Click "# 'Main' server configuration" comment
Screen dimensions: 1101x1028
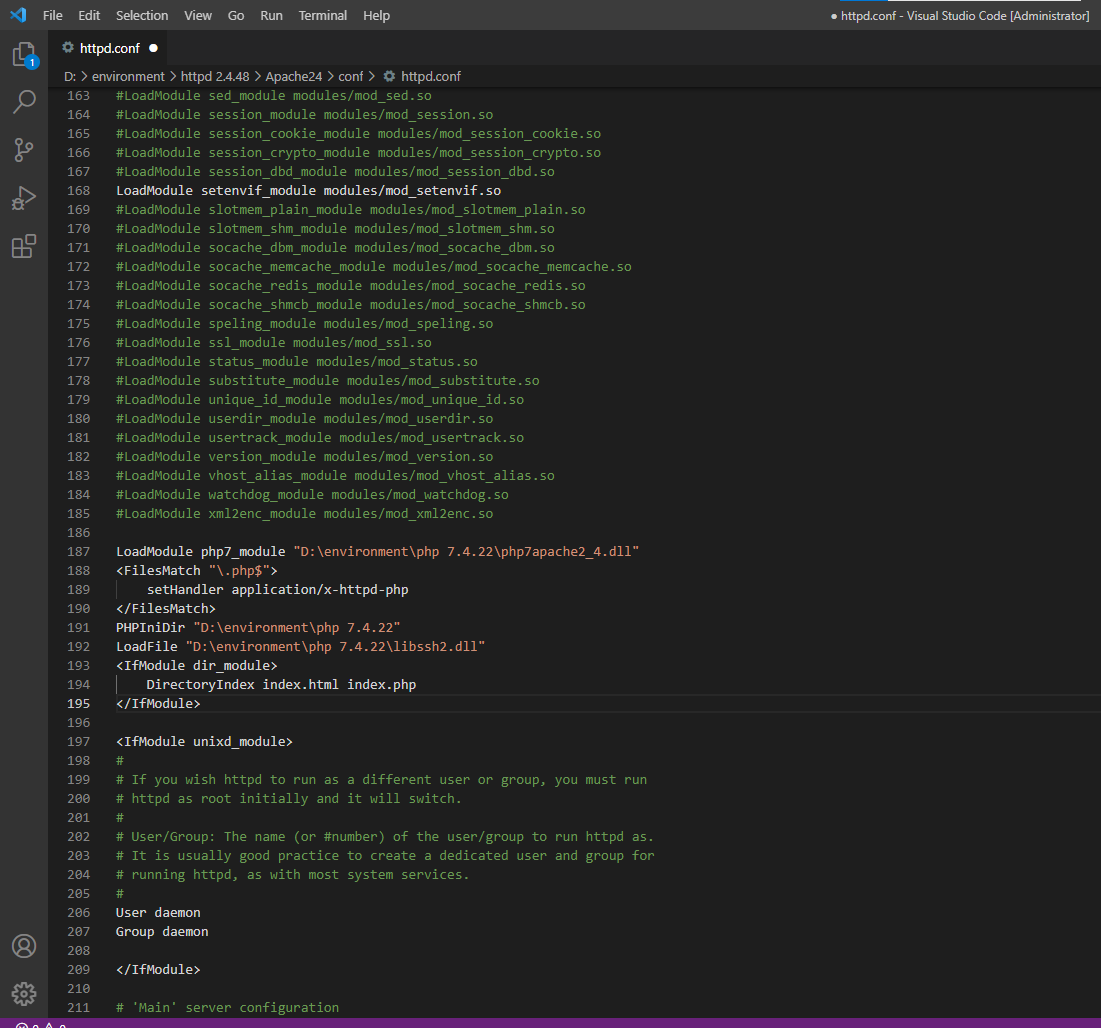pyautogui.click(x=228, y=1008)
